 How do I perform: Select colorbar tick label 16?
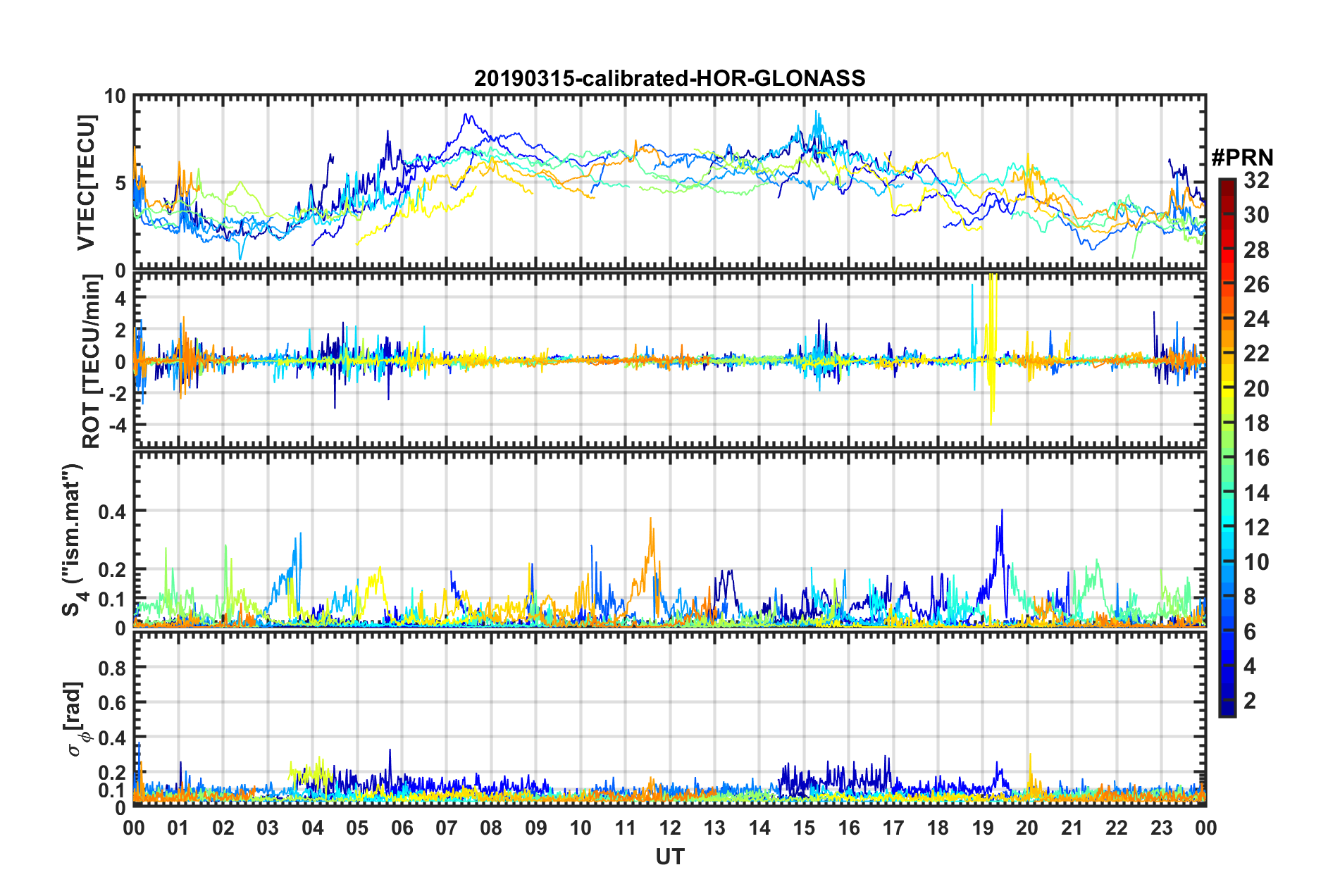coord(1256,458)
